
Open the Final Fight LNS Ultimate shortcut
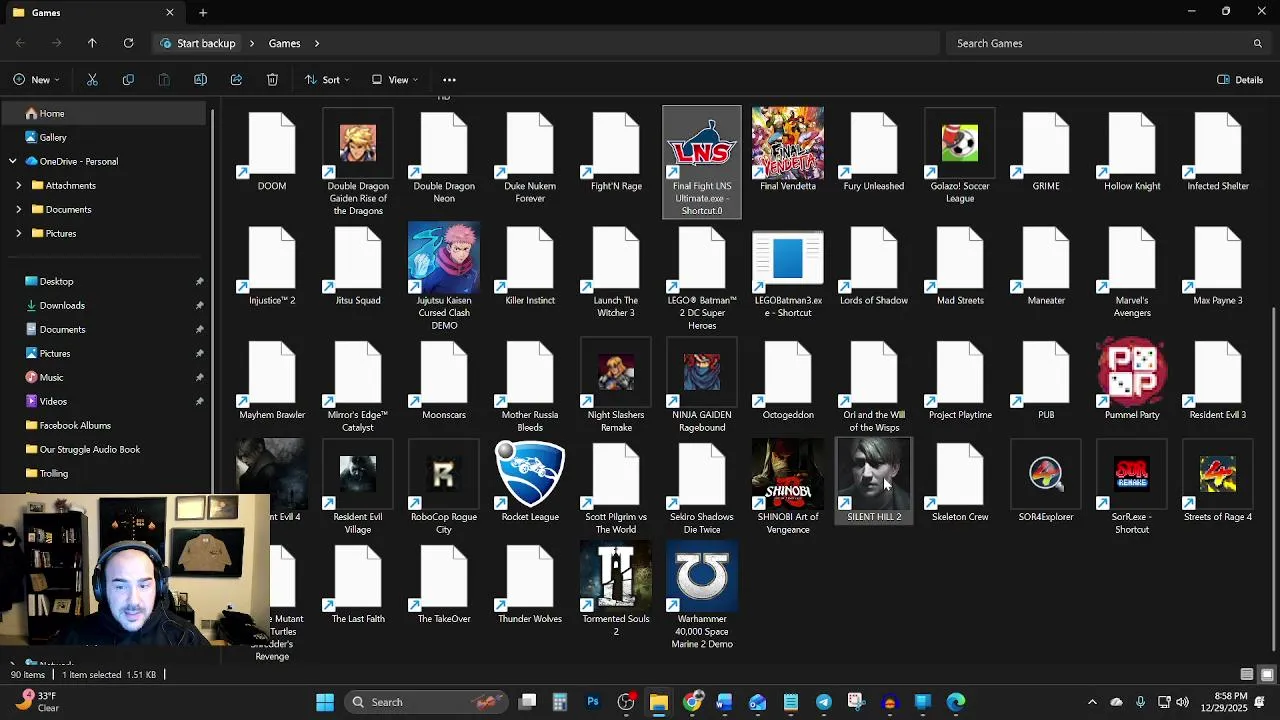[702, 161]
